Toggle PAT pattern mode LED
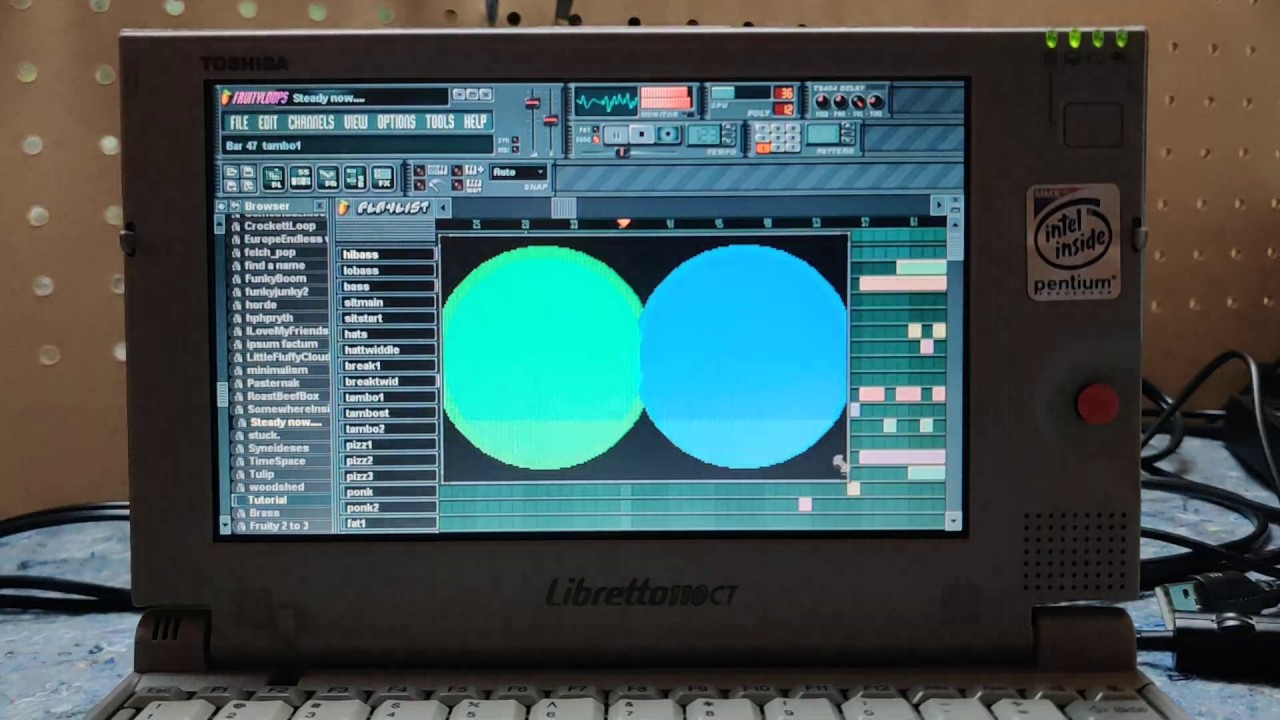 pyautogui.click(x=596, y=129)
